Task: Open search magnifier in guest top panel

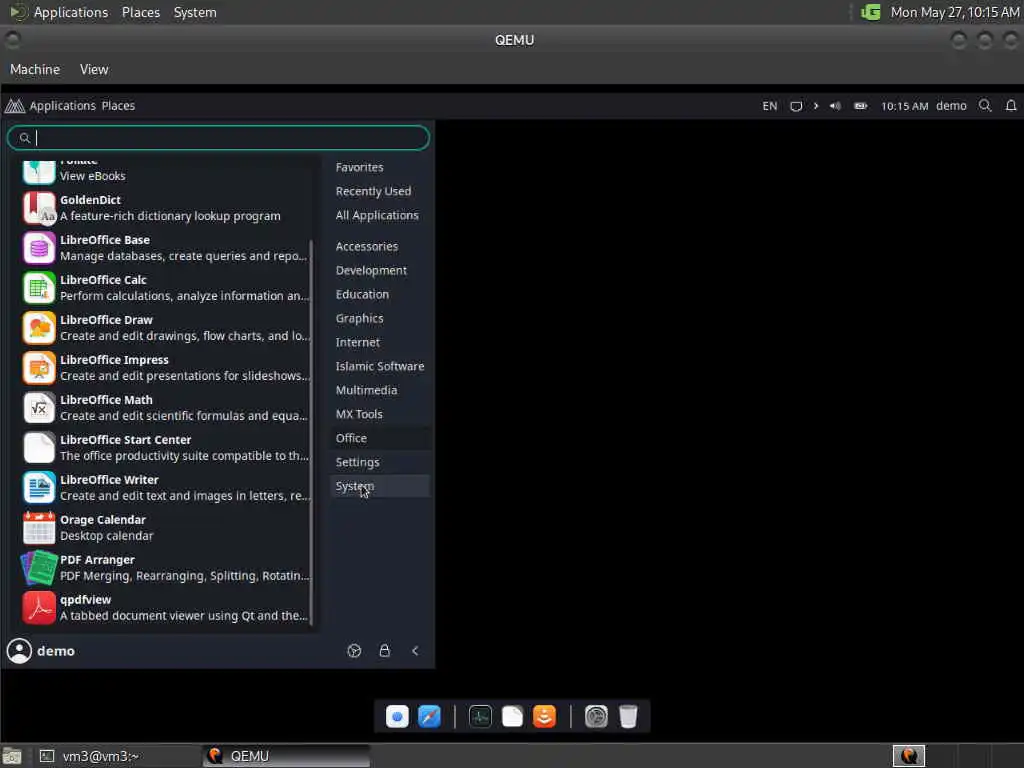Action: pos(985,106)
